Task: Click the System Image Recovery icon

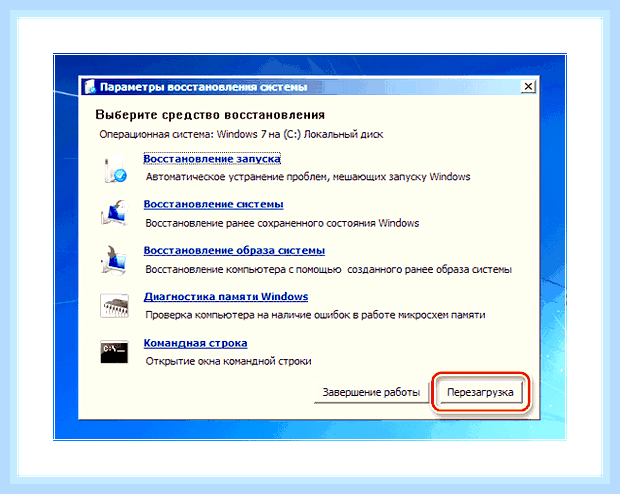Action: click(x=114, y=259)
